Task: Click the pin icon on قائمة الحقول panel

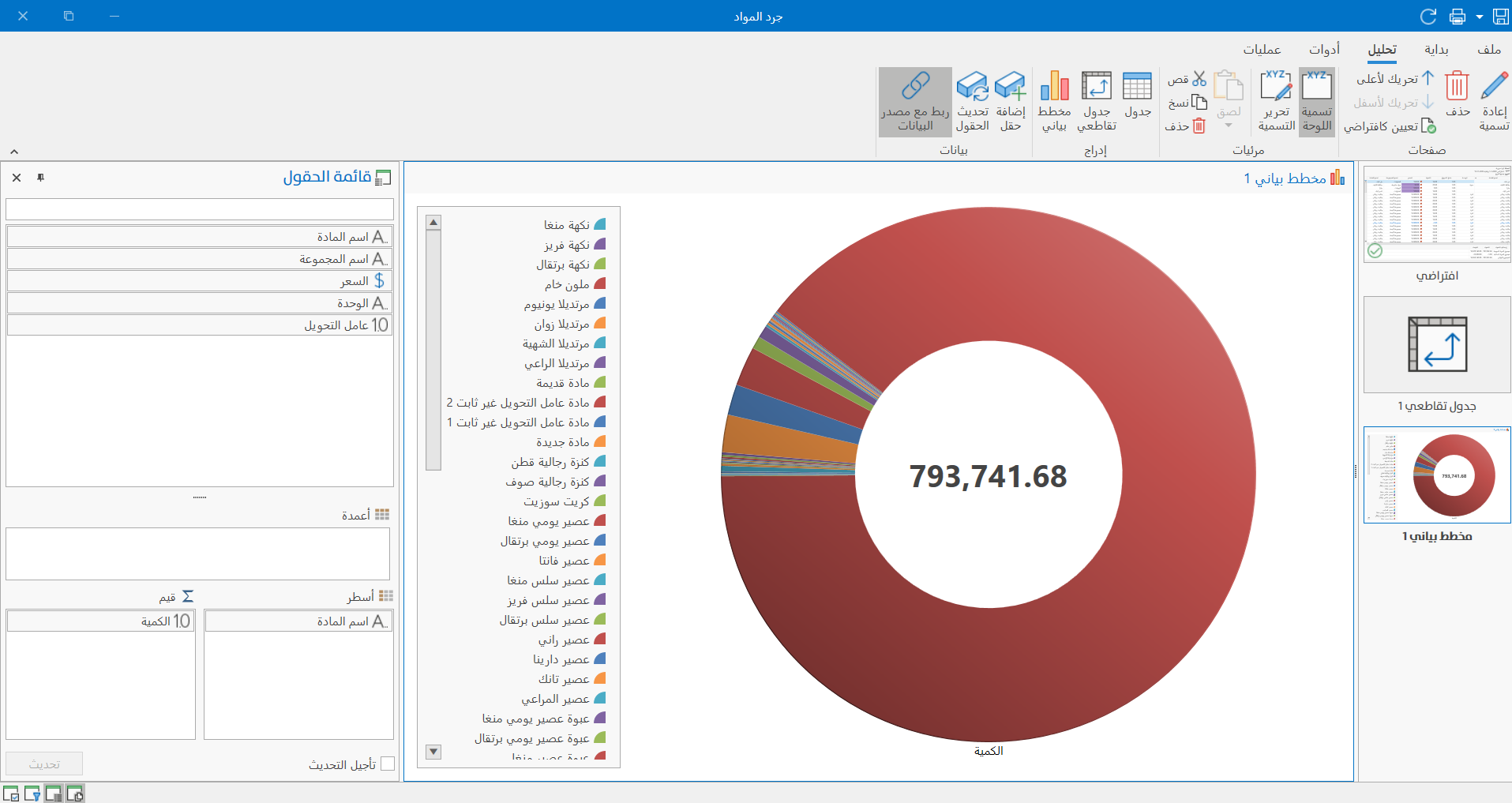Action: coord(40,178)
